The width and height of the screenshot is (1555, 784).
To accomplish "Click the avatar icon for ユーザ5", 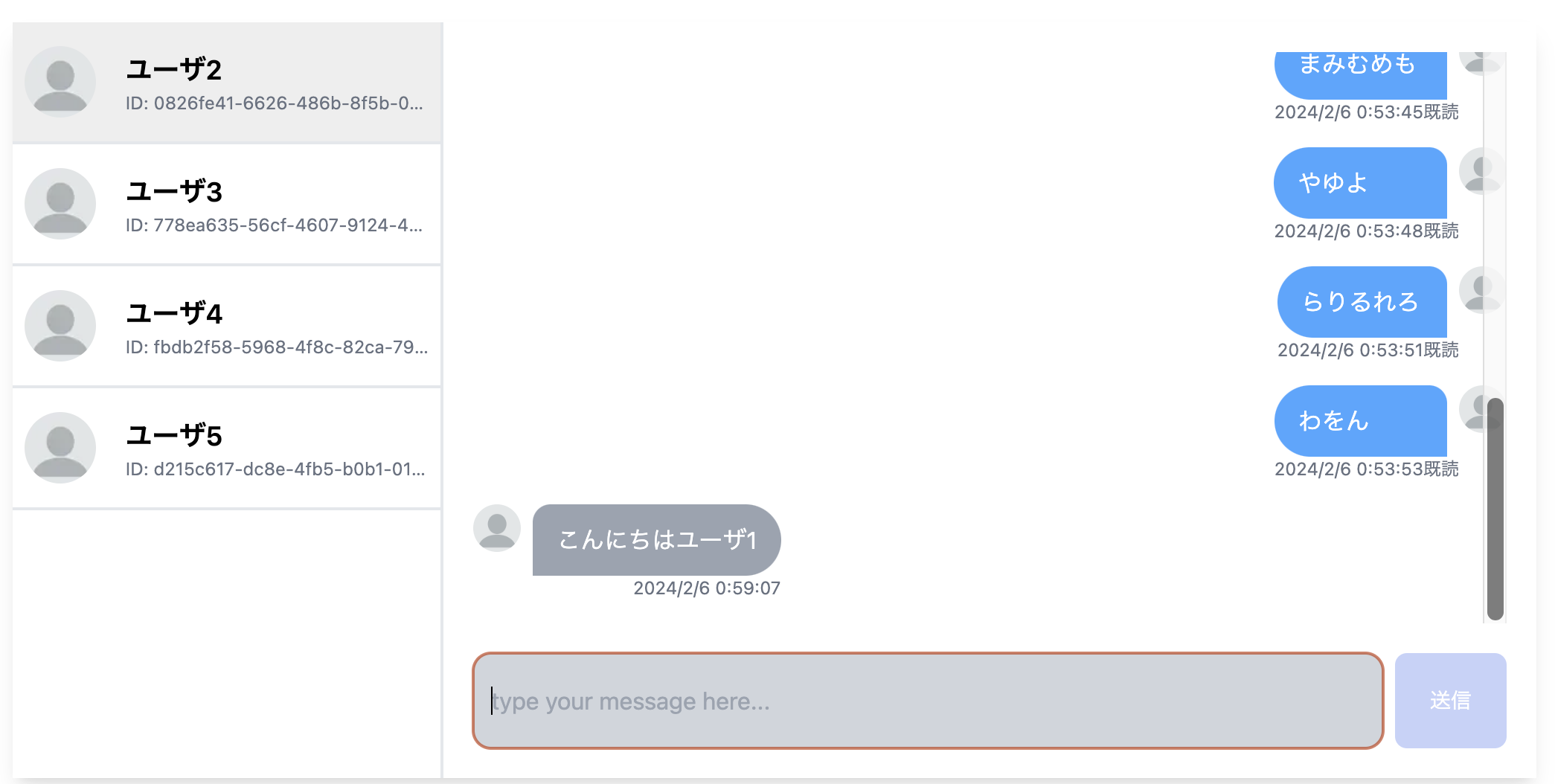I will tap(60, 448).
